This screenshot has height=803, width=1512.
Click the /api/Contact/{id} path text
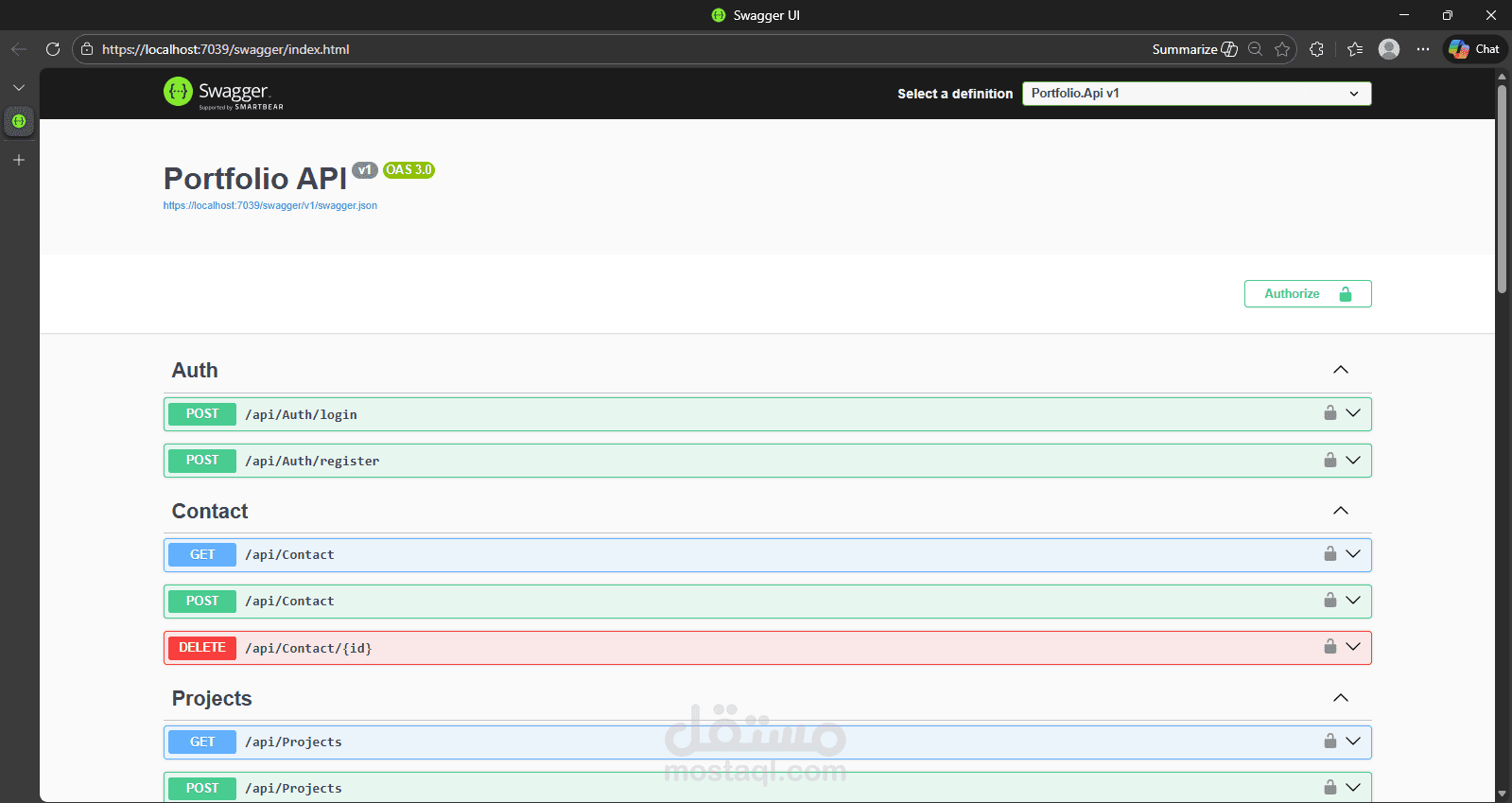[308, 648]
